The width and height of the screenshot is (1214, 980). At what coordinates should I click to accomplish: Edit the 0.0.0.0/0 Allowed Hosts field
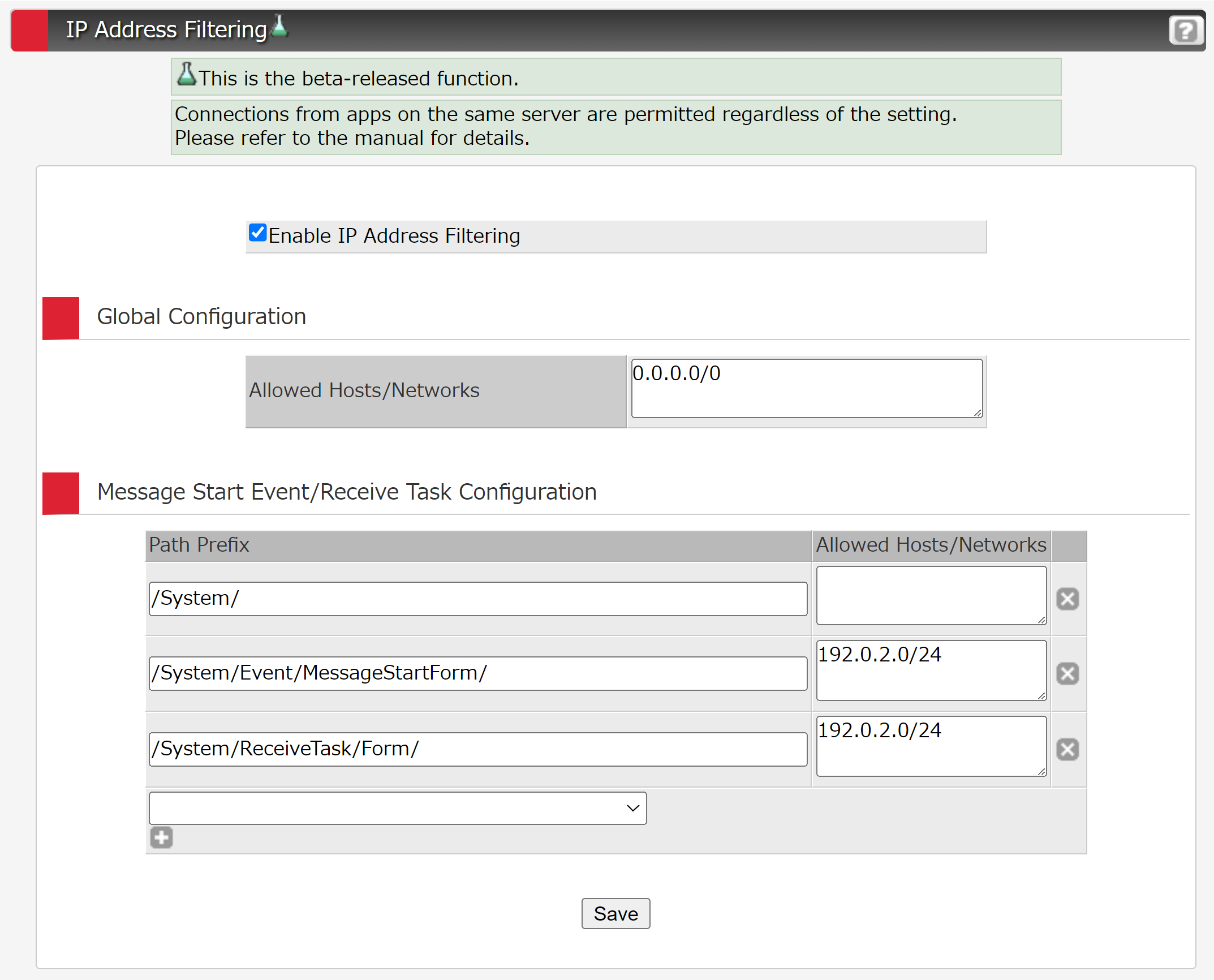coord(806,388)
